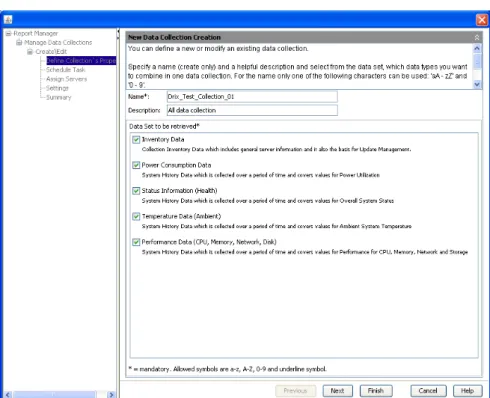Click the Finish button
490x398 pixels.
tap(376, 391)
